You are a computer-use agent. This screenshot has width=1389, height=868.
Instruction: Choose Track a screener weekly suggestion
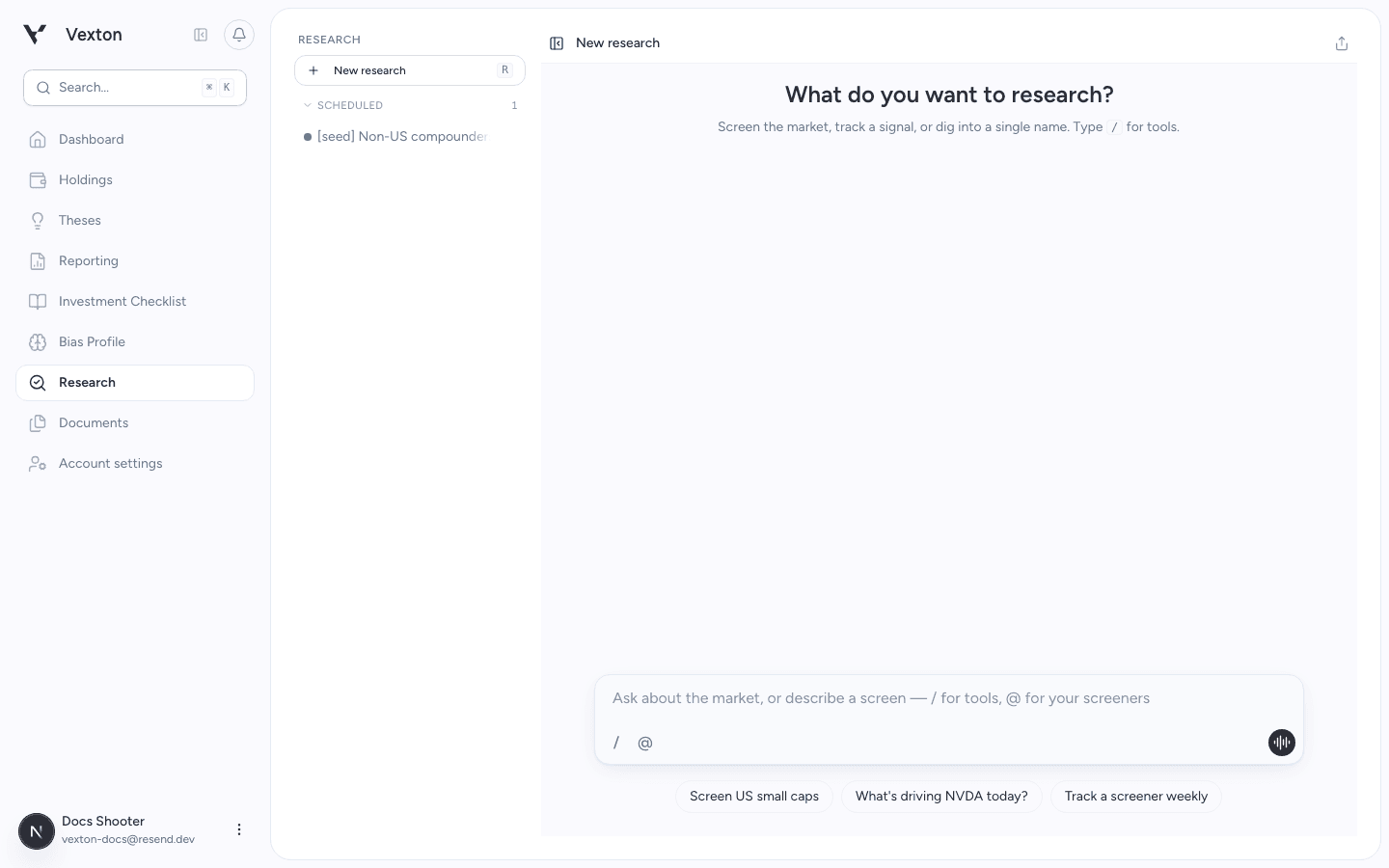pyautogui.click(x=1136, y=797)
